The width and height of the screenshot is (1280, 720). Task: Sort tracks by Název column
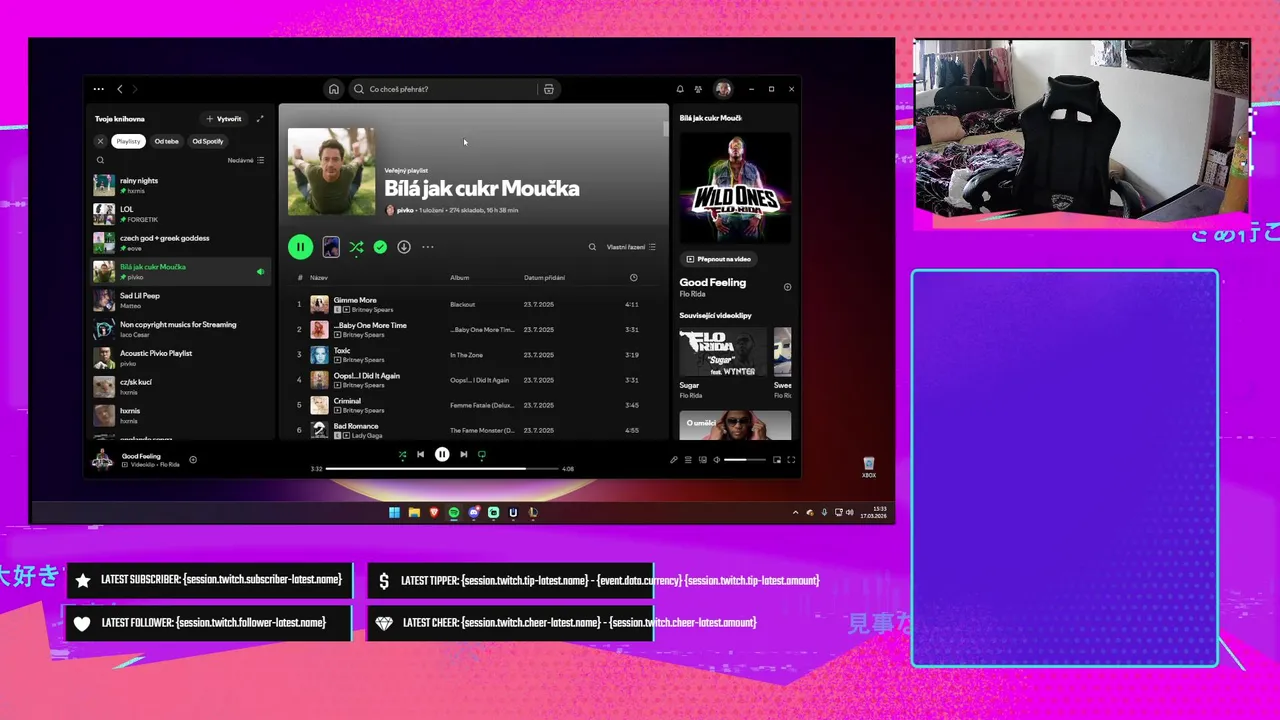click(319, 277)
